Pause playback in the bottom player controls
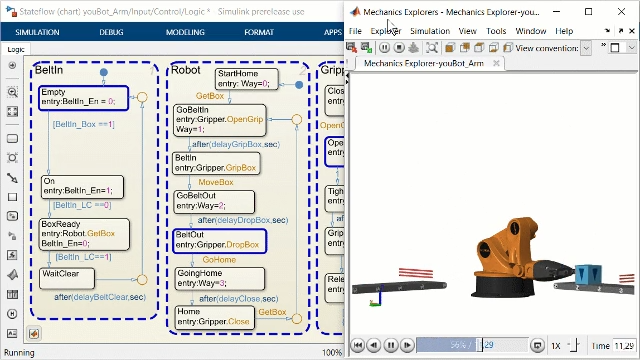This screenshot has height=360, width=640. pyautogui.click(x=391, y=345)
